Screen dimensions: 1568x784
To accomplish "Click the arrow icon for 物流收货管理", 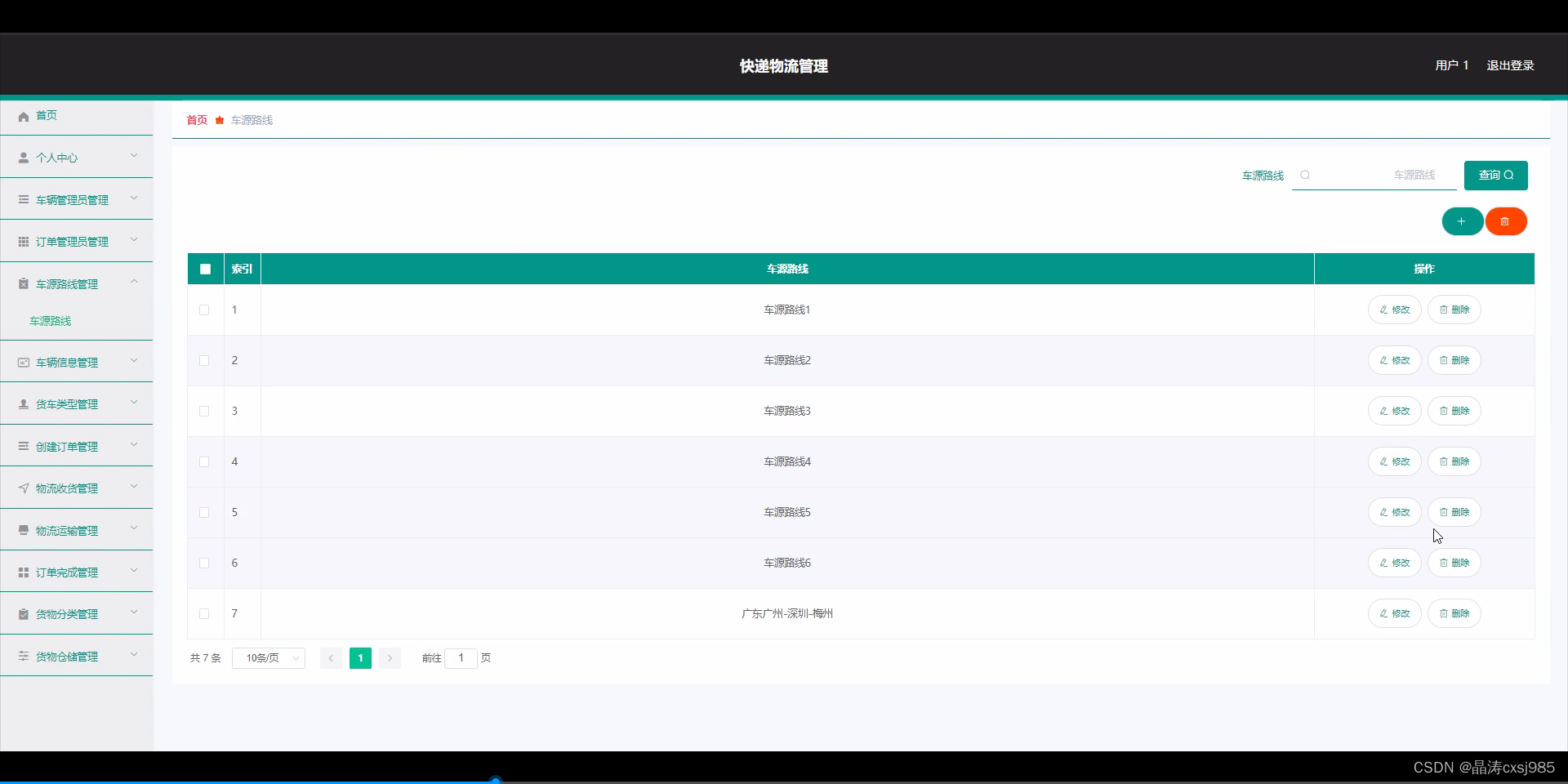I will tap(24, 488).
